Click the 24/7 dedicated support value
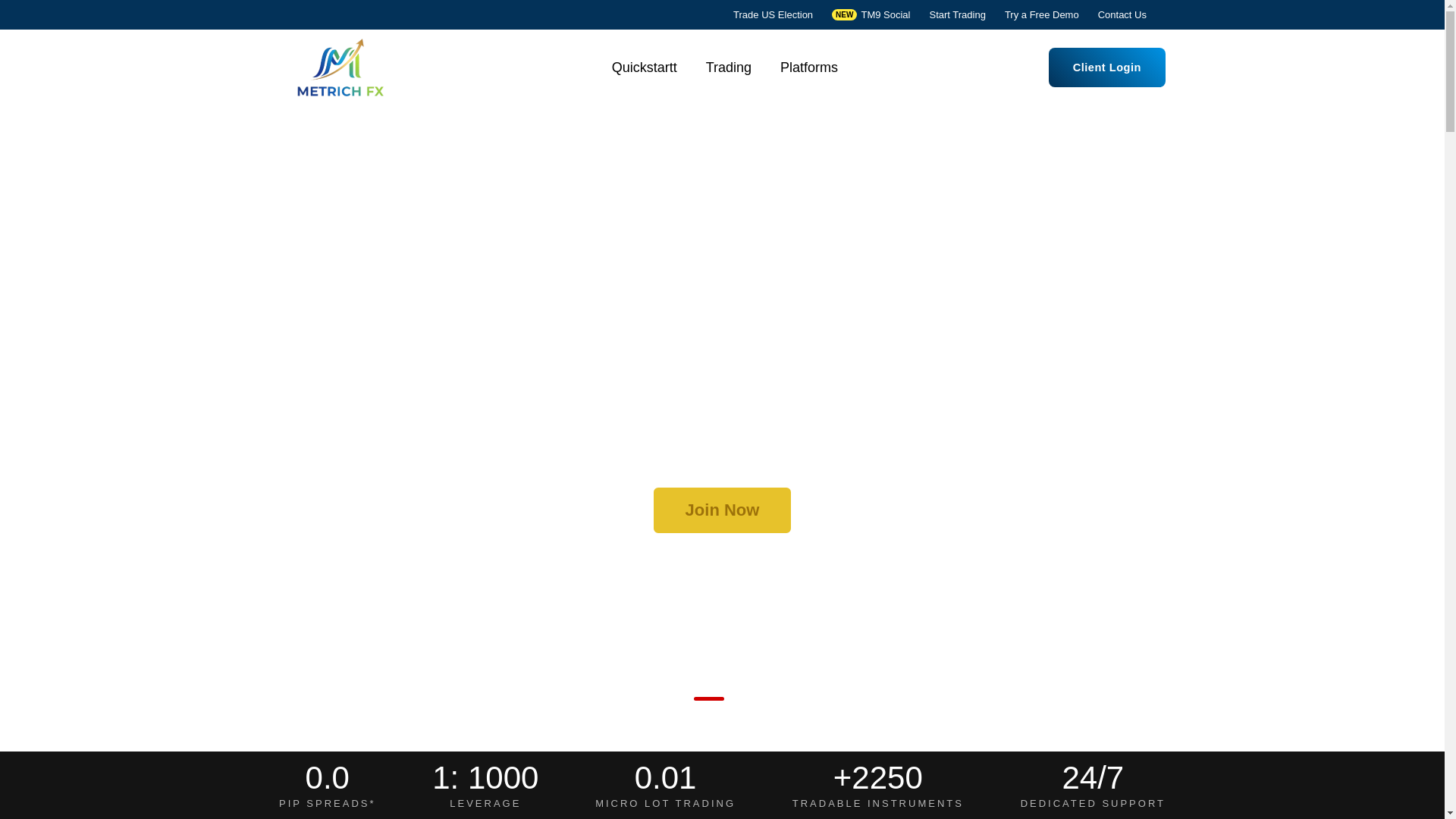 [1093, 778]
